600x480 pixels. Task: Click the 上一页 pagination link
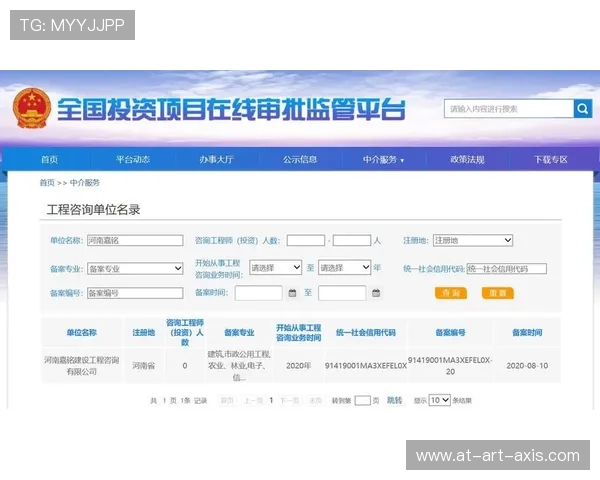click(253, 401)
